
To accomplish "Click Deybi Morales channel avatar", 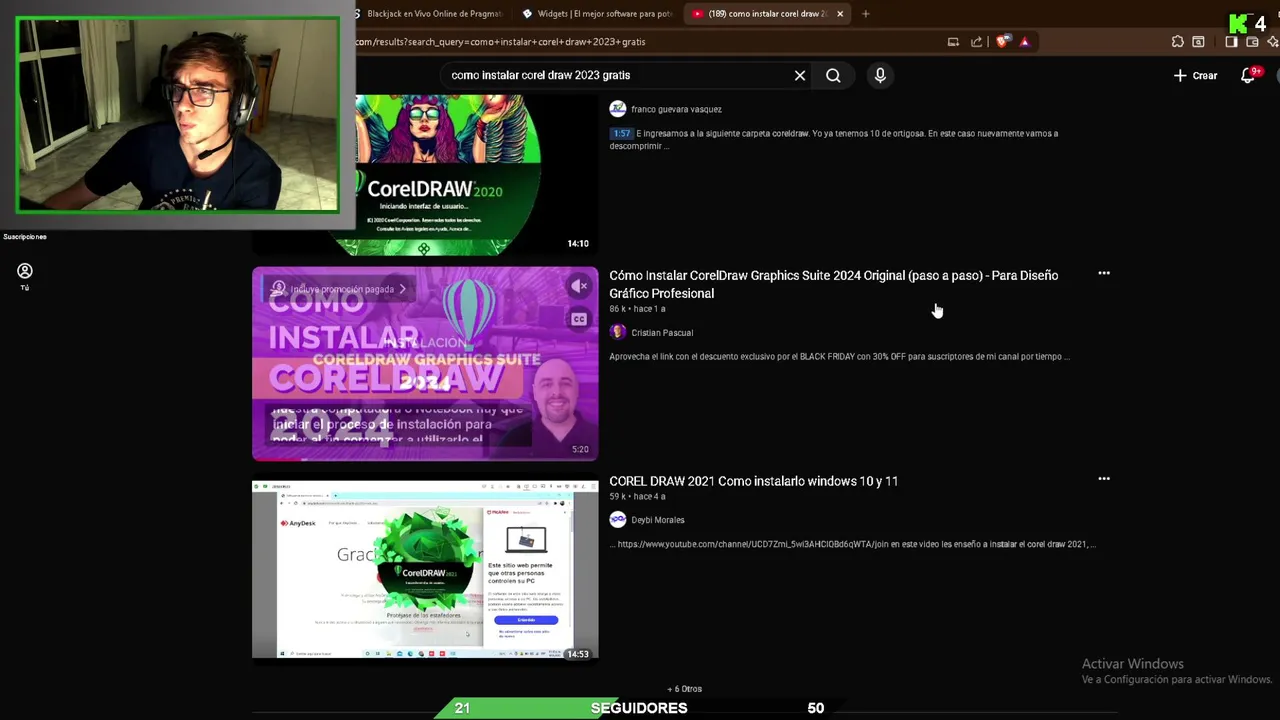I will pos(618,519).
